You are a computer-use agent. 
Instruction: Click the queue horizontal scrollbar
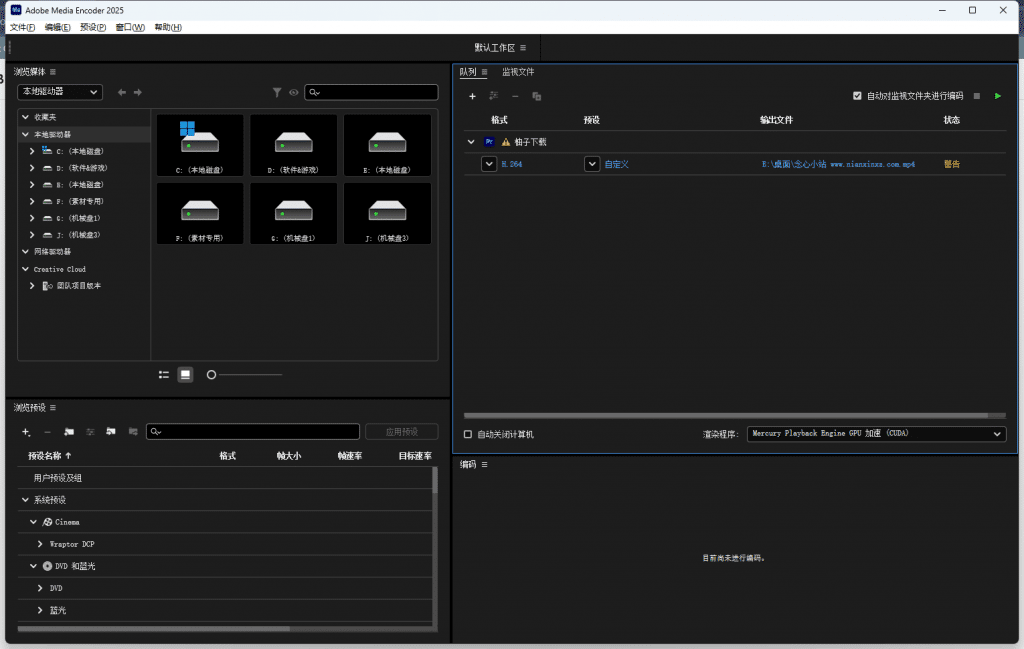pyautogui.click(x=726, y=415)
